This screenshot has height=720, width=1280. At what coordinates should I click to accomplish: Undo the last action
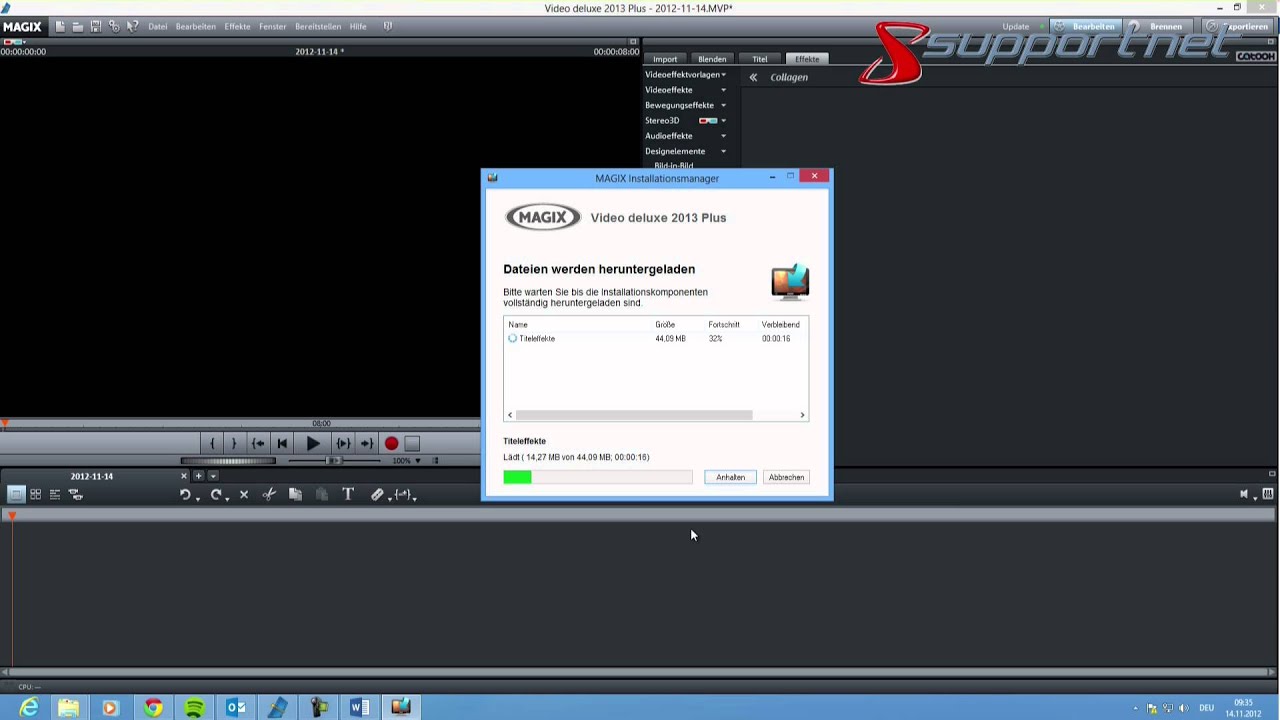tap(185, 494)
